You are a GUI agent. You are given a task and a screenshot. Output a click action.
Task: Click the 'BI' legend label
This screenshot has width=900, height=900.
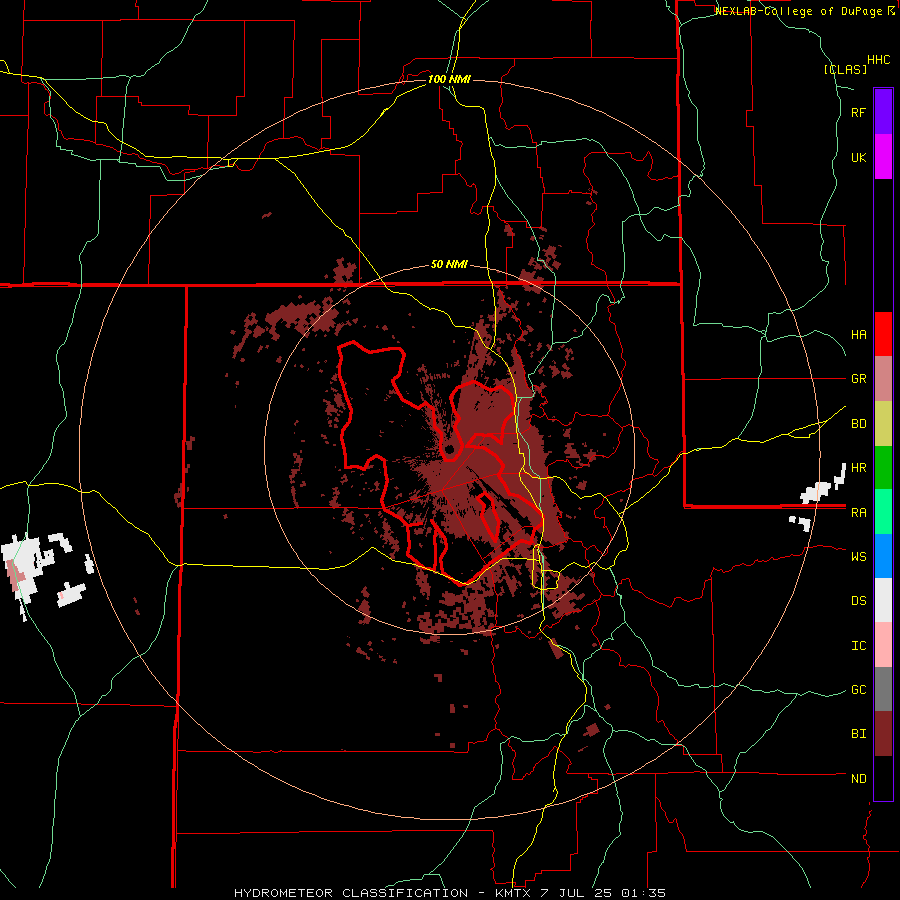tap(859, 734)
